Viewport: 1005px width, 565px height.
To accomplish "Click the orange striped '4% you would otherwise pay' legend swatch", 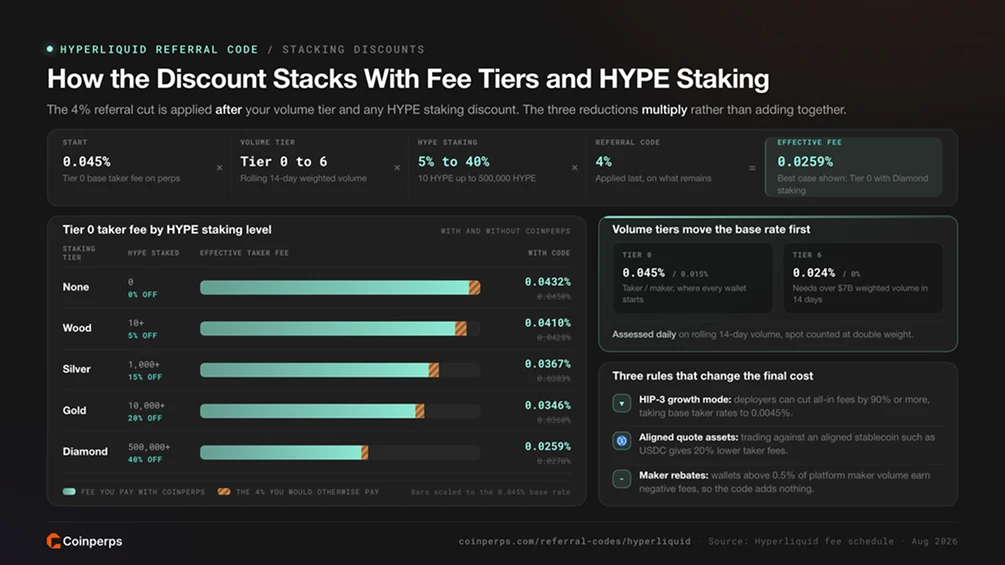I will [224, 492].
